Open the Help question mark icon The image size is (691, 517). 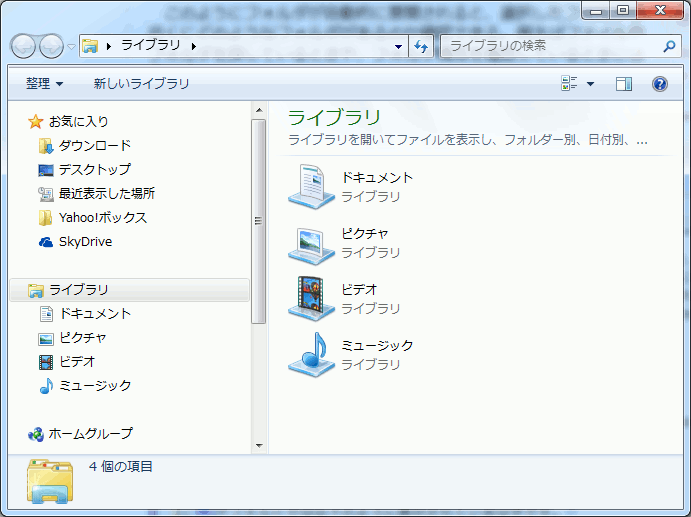[x=659, y=84]
